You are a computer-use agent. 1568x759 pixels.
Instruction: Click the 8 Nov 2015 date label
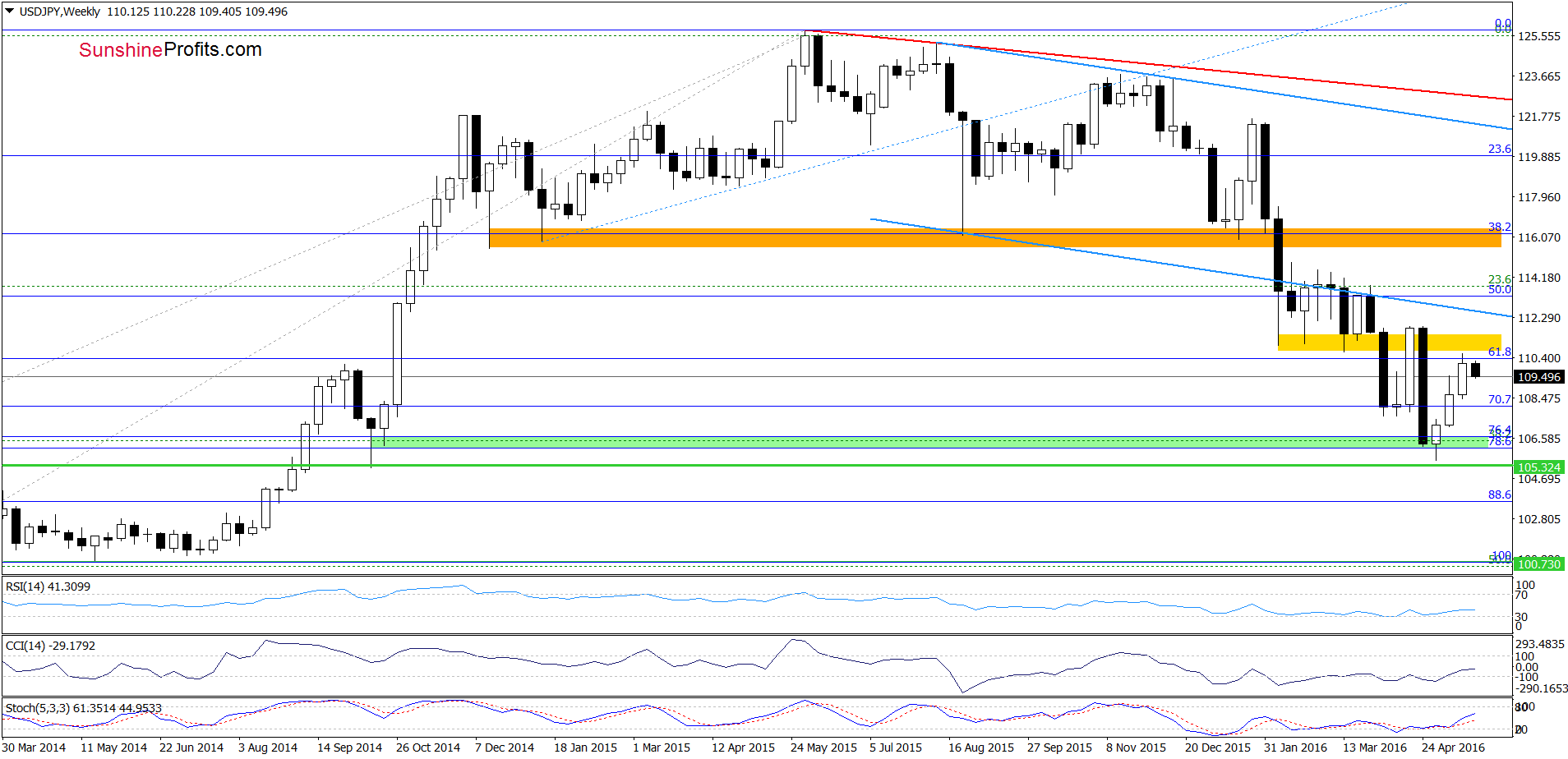point(1136,747)
